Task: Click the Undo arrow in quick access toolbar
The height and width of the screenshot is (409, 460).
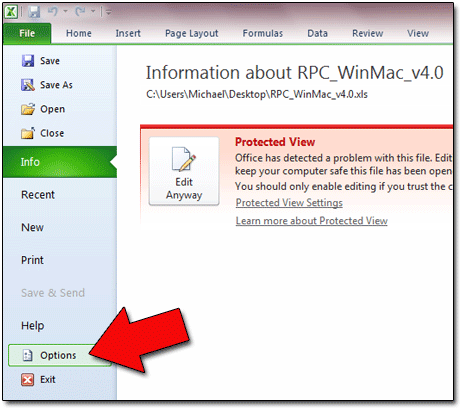Action: (53, 12)
